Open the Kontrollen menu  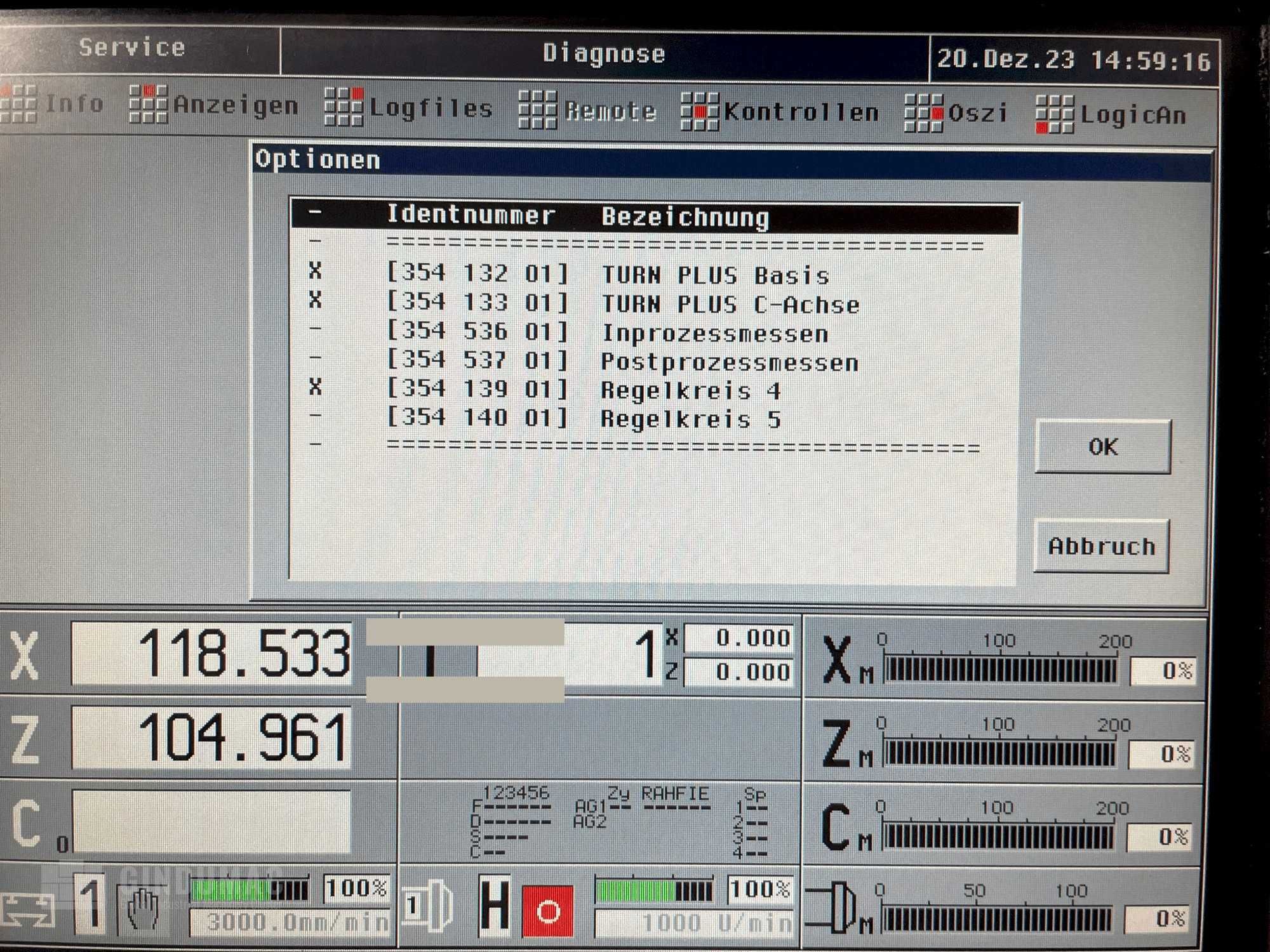coord(801,113)
